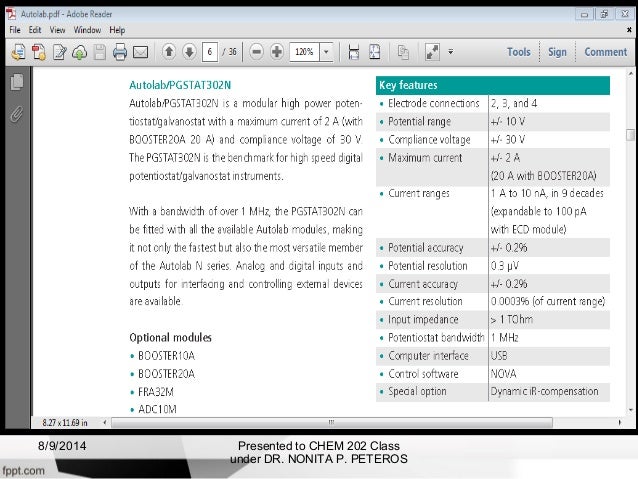
Task: Open the Page Thumbnails panel icon
Action: 16,83
